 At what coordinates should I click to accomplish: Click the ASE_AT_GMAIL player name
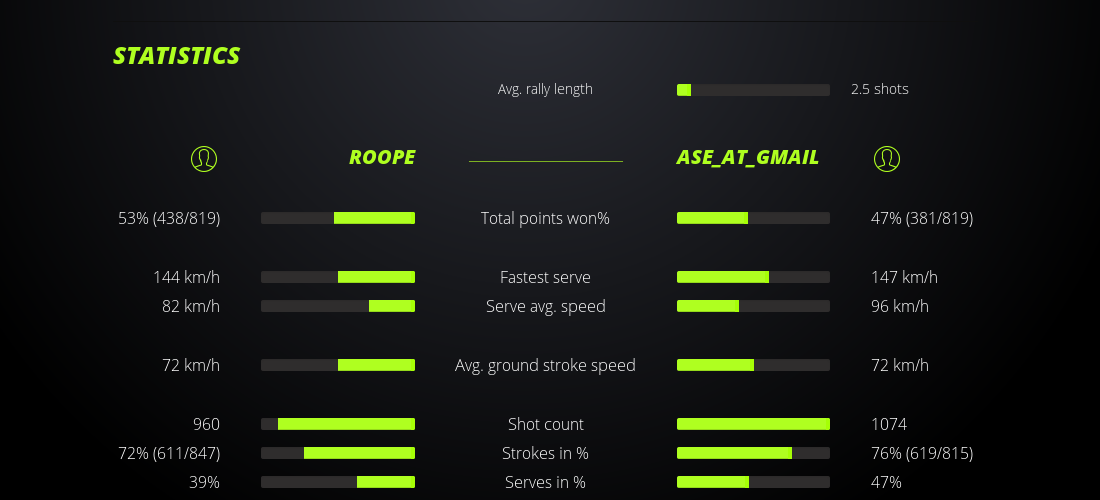tap(748, 157)
